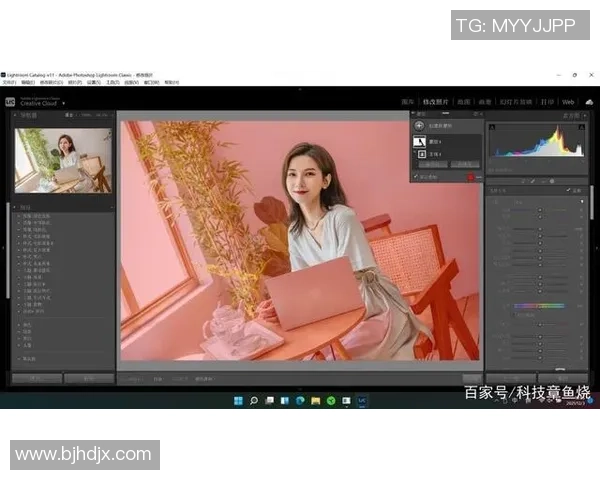The height and width of the screenshot is (480, 600).
Task: Click the hue rainbow color slider
Action: [x=538, y=306]
